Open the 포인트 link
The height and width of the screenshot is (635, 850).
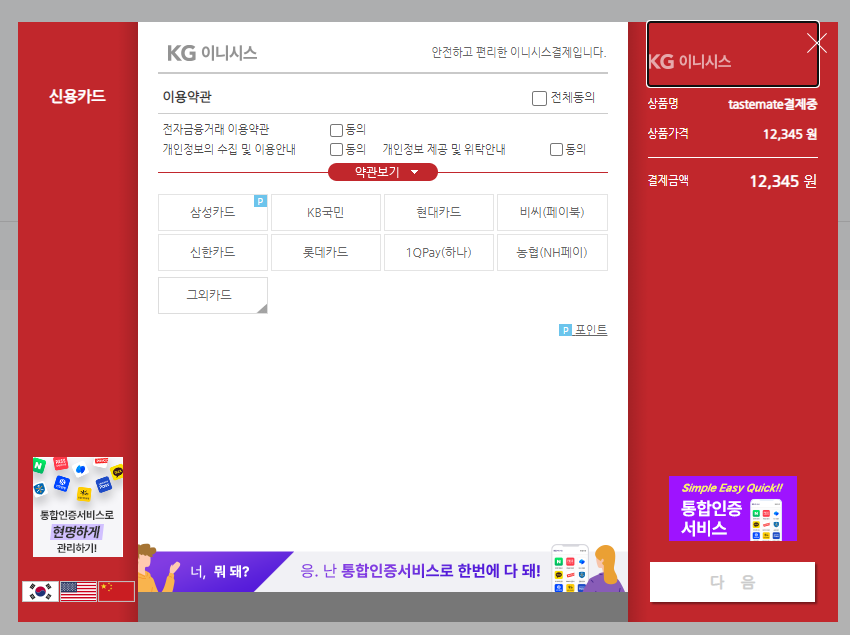591,330
